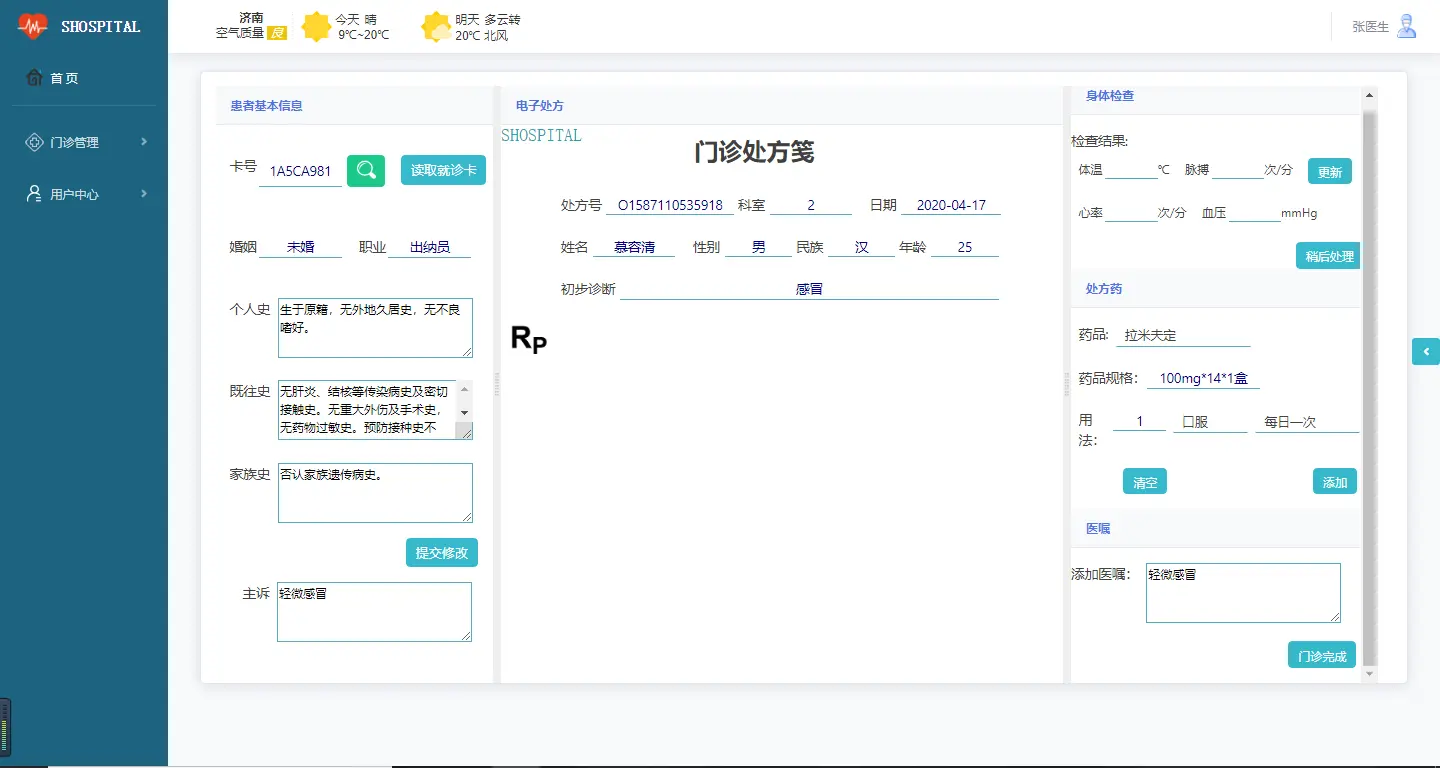Click the person icon beside 用户中心
The image size is (1440, 768).
(35, 193)
